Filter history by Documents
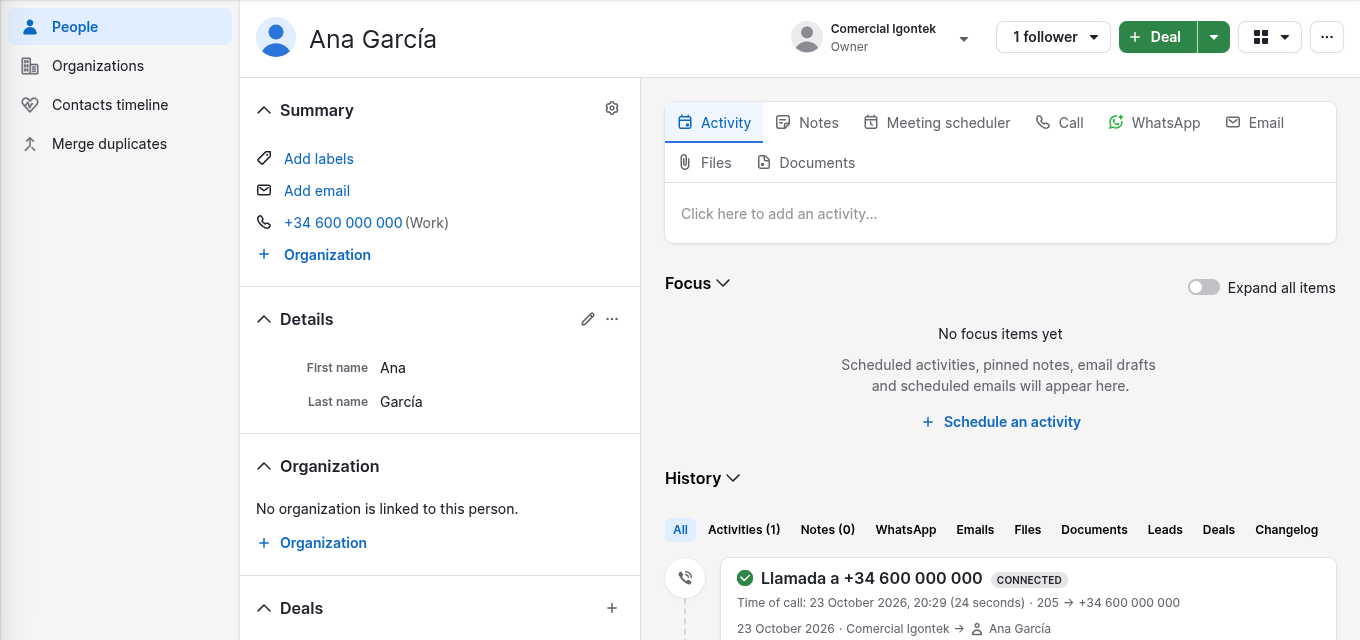 point(1094,530)
